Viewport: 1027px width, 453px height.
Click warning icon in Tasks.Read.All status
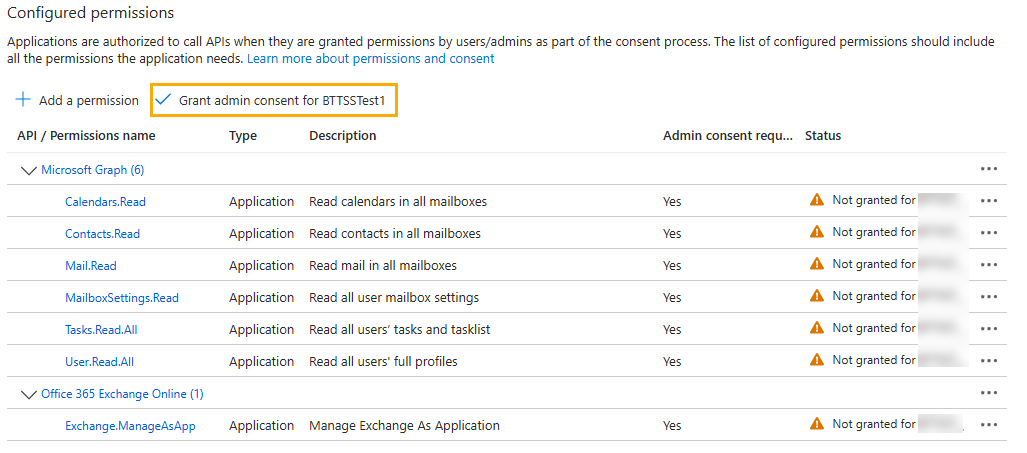click(817, 328)
